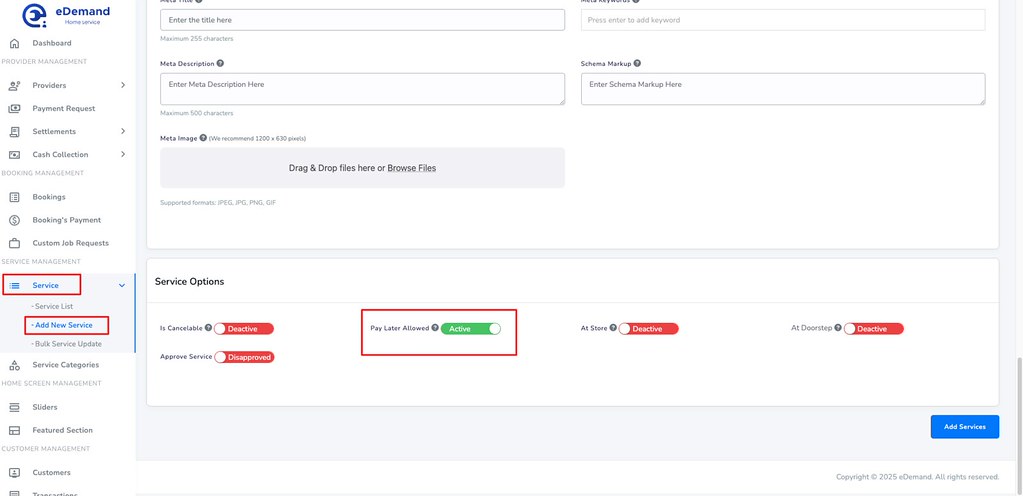The width and height of the screenshot is (1023, 496).
Task: Click the Providers people icon
Action: pyautogui.click(x=14, y=85)
